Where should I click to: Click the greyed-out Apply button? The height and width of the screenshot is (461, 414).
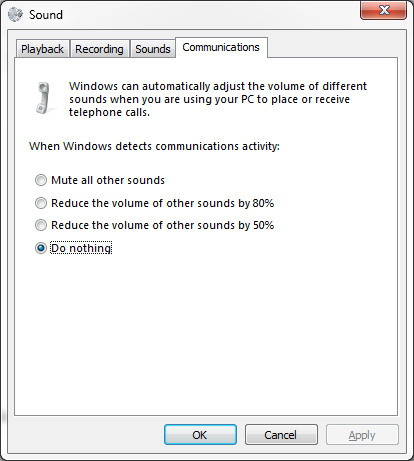362,435
